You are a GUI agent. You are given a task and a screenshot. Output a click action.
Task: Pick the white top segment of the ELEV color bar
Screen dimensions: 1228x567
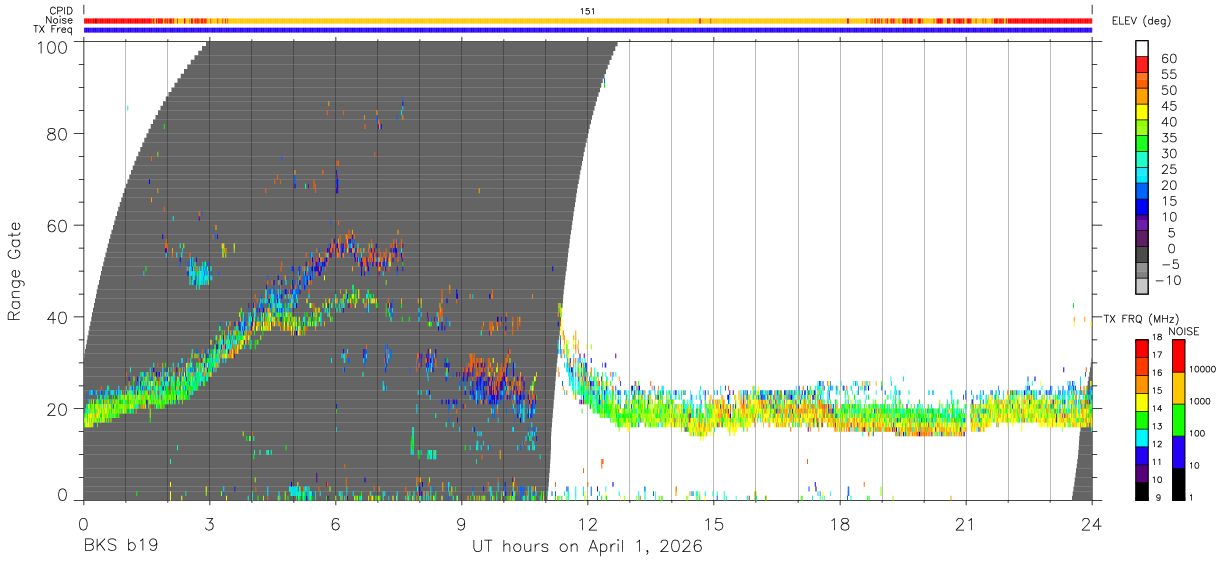click(1142, 49)
